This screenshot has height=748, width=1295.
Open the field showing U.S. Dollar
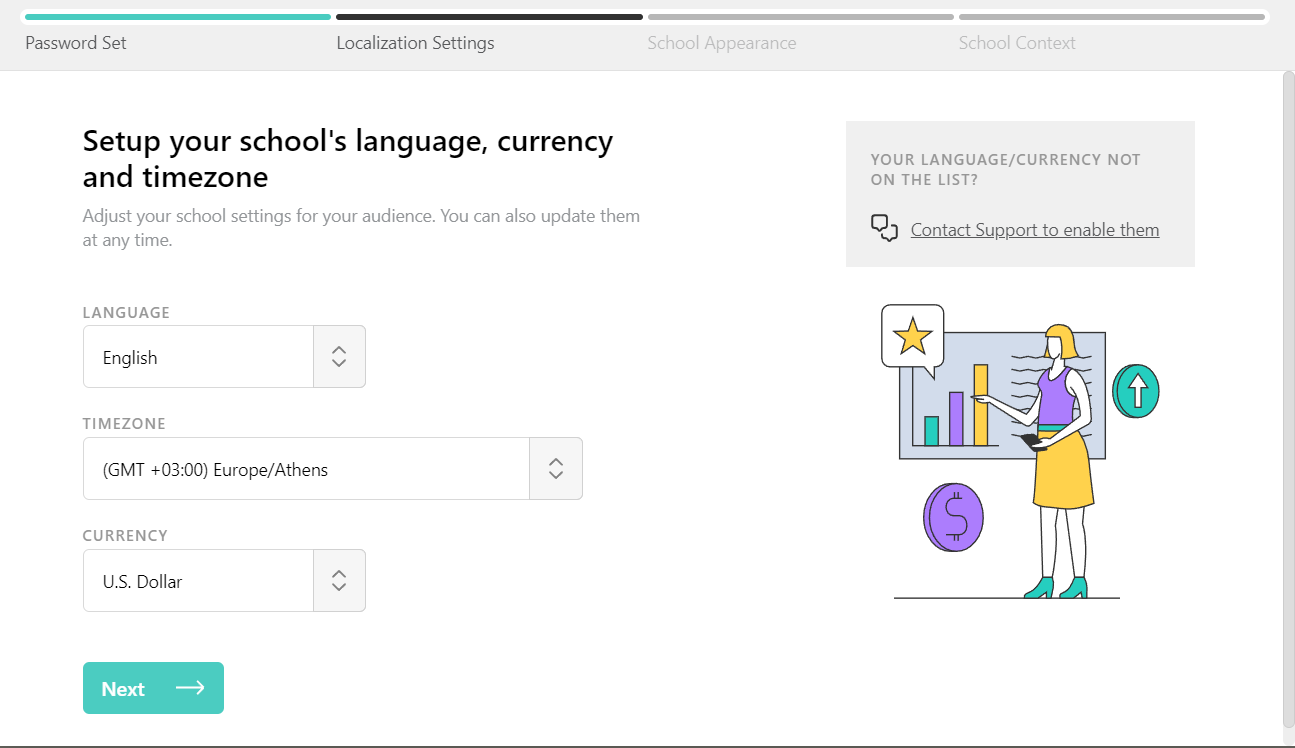pos(198,581)
